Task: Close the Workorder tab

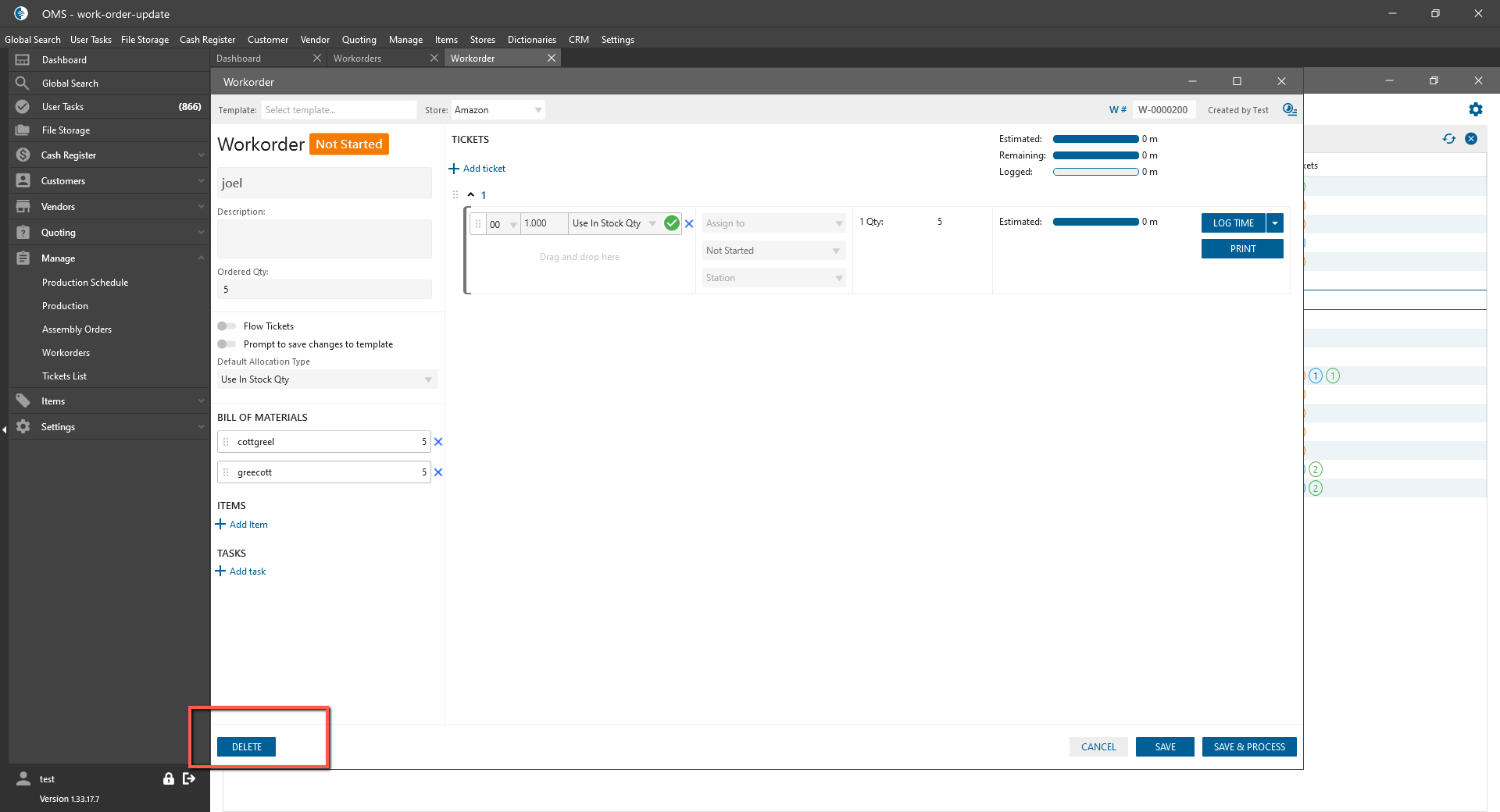Action: coord(552,59)
